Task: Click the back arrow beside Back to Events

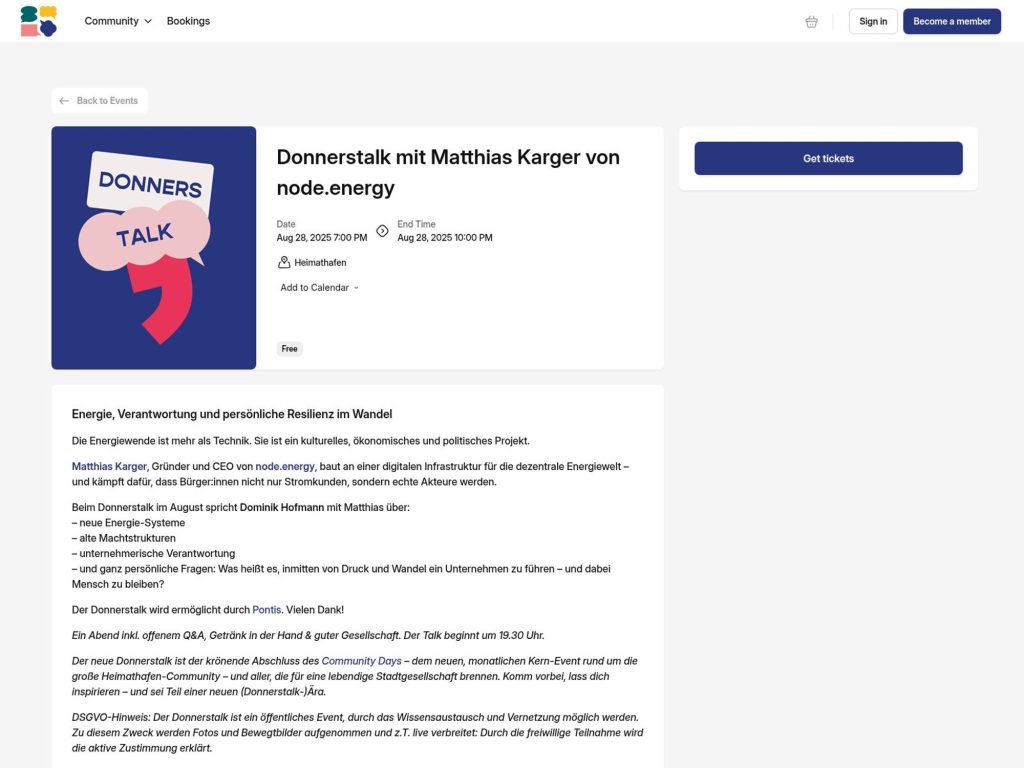Action: coord(63,100)
